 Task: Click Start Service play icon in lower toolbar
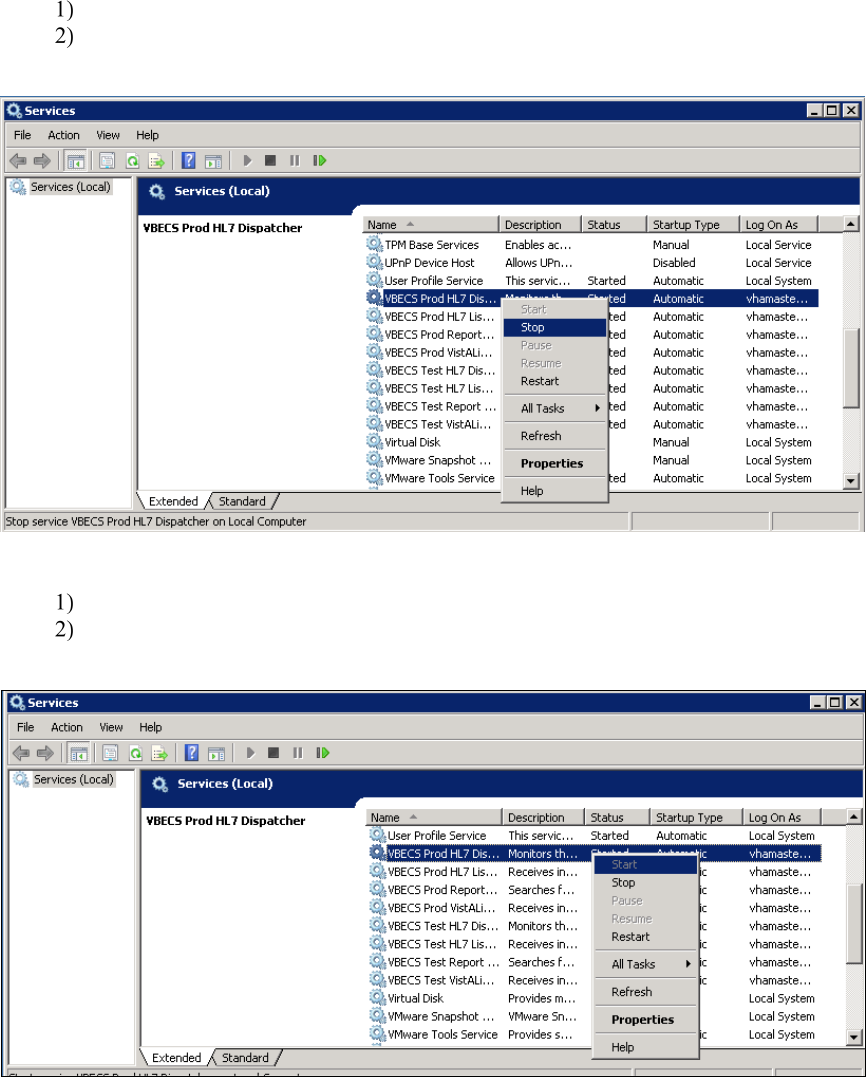click(251, 753)
